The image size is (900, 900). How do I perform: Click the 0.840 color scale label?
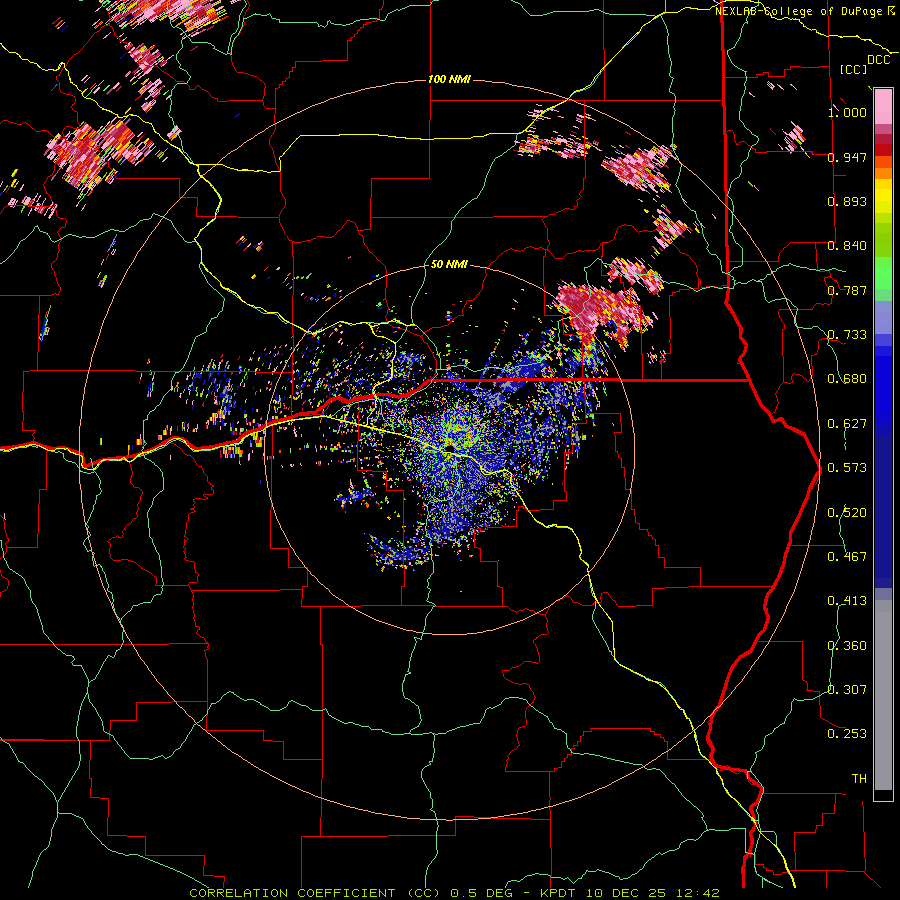coord(847,246)
